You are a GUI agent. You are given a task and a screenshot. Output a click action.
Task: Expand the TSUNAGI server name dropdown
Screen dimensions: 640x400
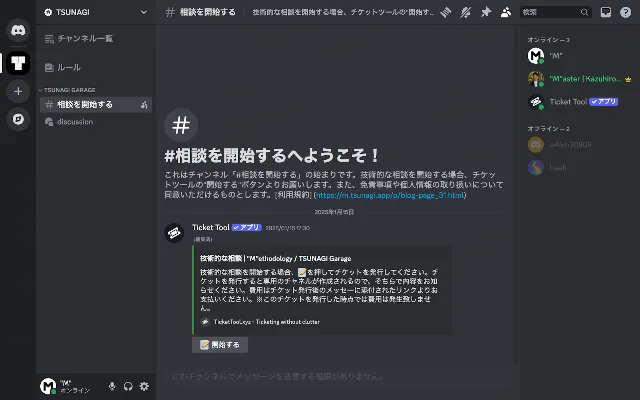tap(144, 12)
